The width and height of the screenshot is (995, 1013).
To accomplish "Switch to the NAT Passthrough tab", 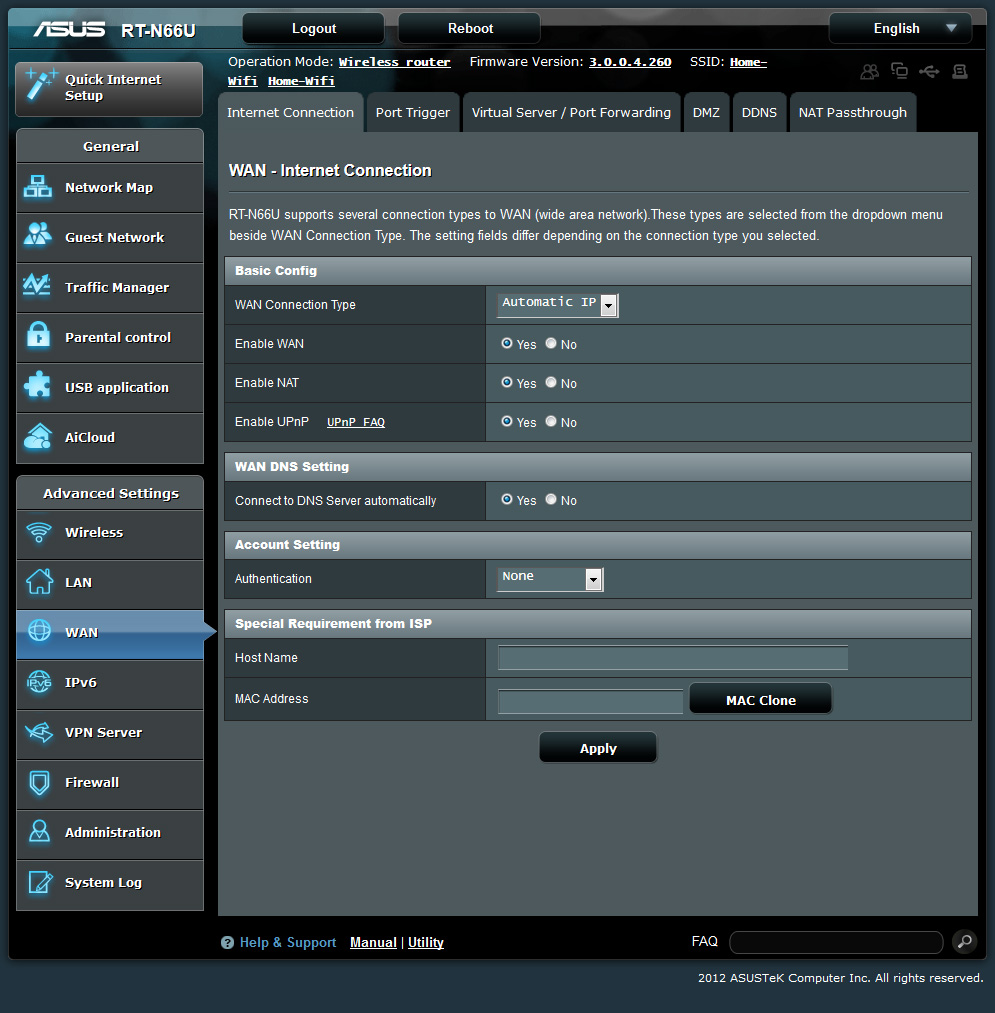I will click(853, 112).
